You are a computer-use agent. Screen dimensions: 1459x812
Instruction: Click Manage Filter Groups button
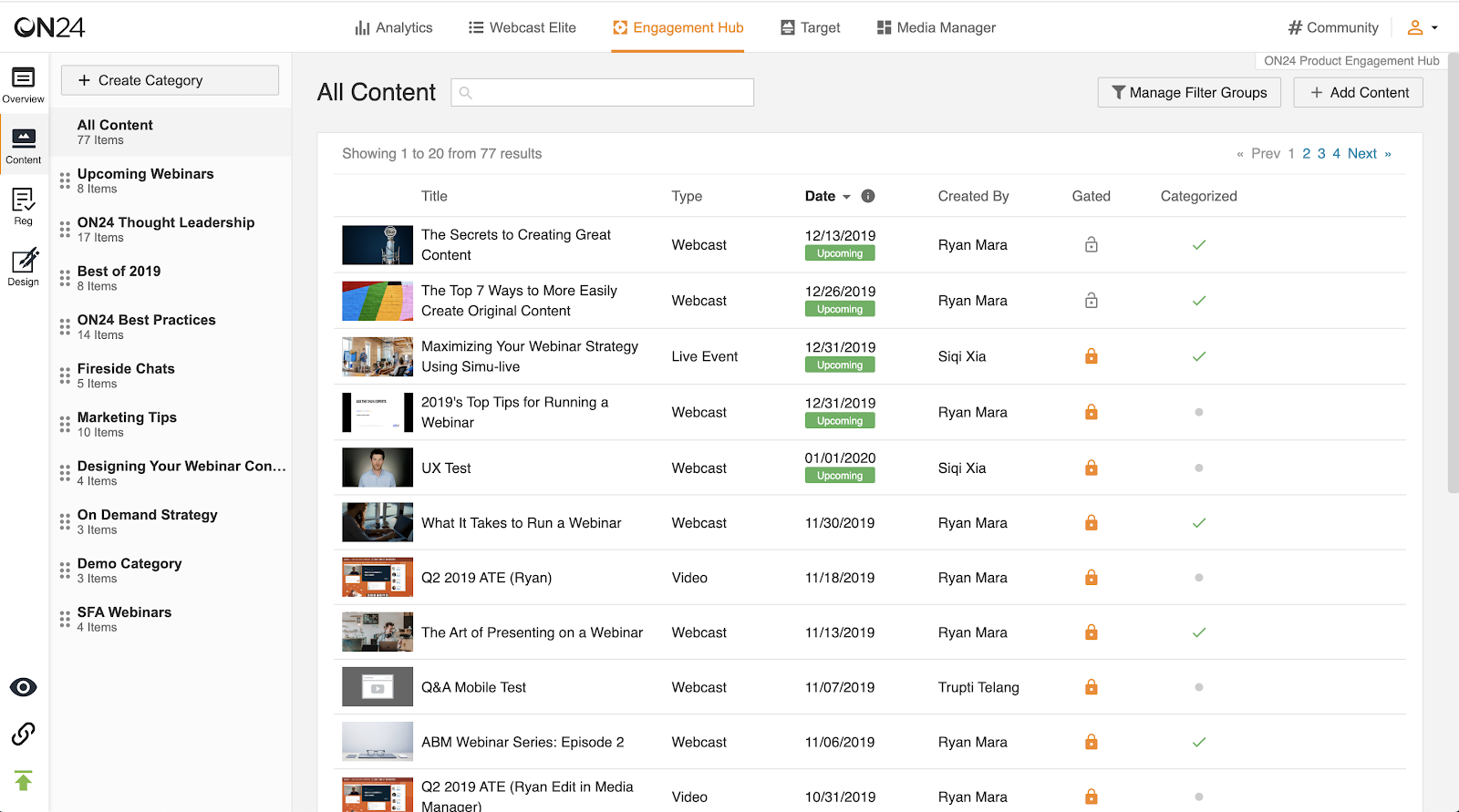point(1189,92)
